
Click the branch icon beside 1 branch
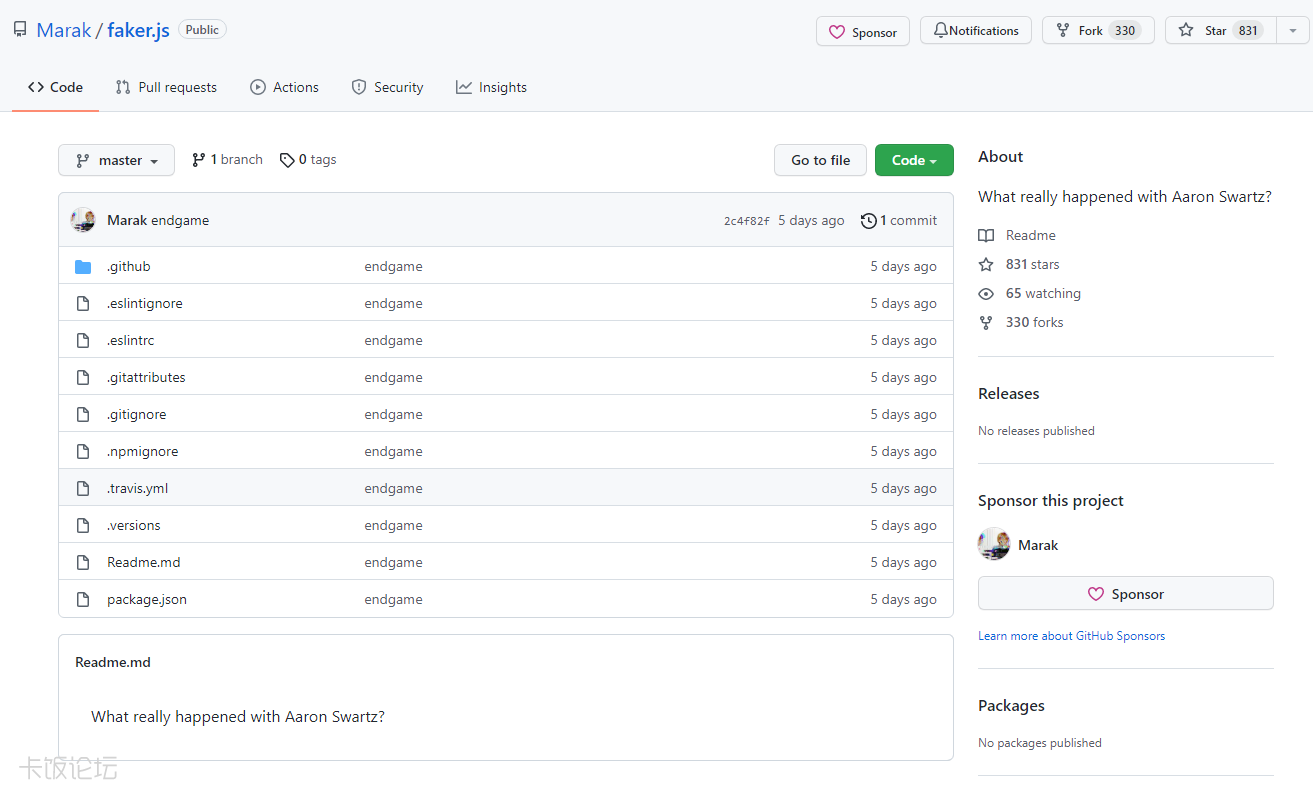(x=198, y=160)
